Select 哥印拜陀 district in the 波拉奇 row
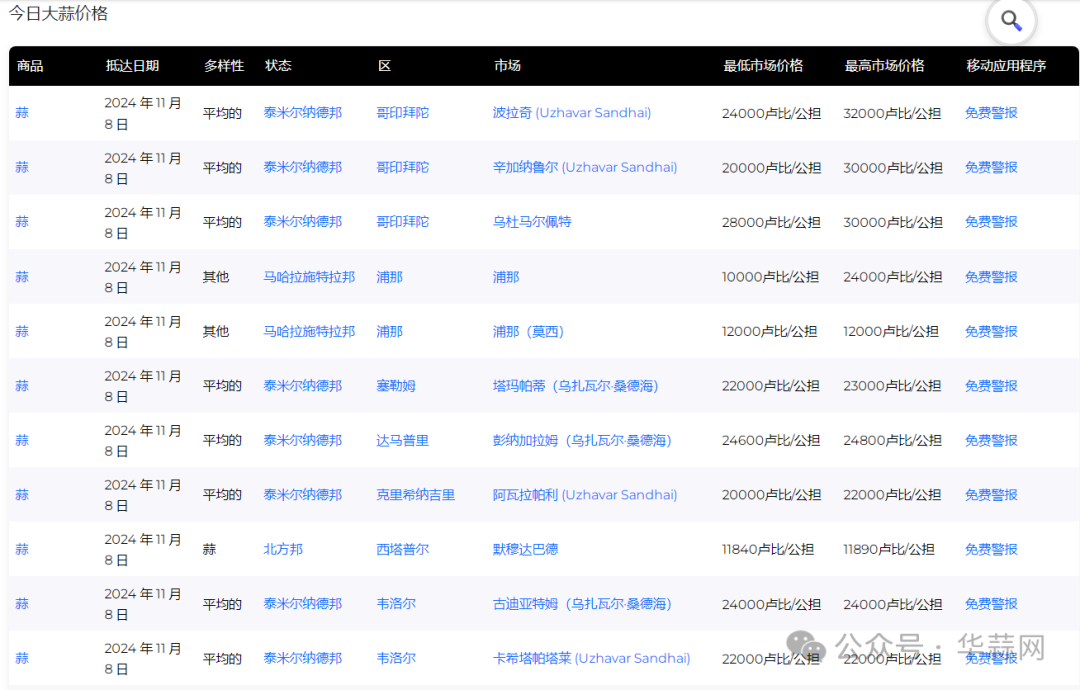The width and height of the screenshot is (1080, 690). tap(402, 113)
